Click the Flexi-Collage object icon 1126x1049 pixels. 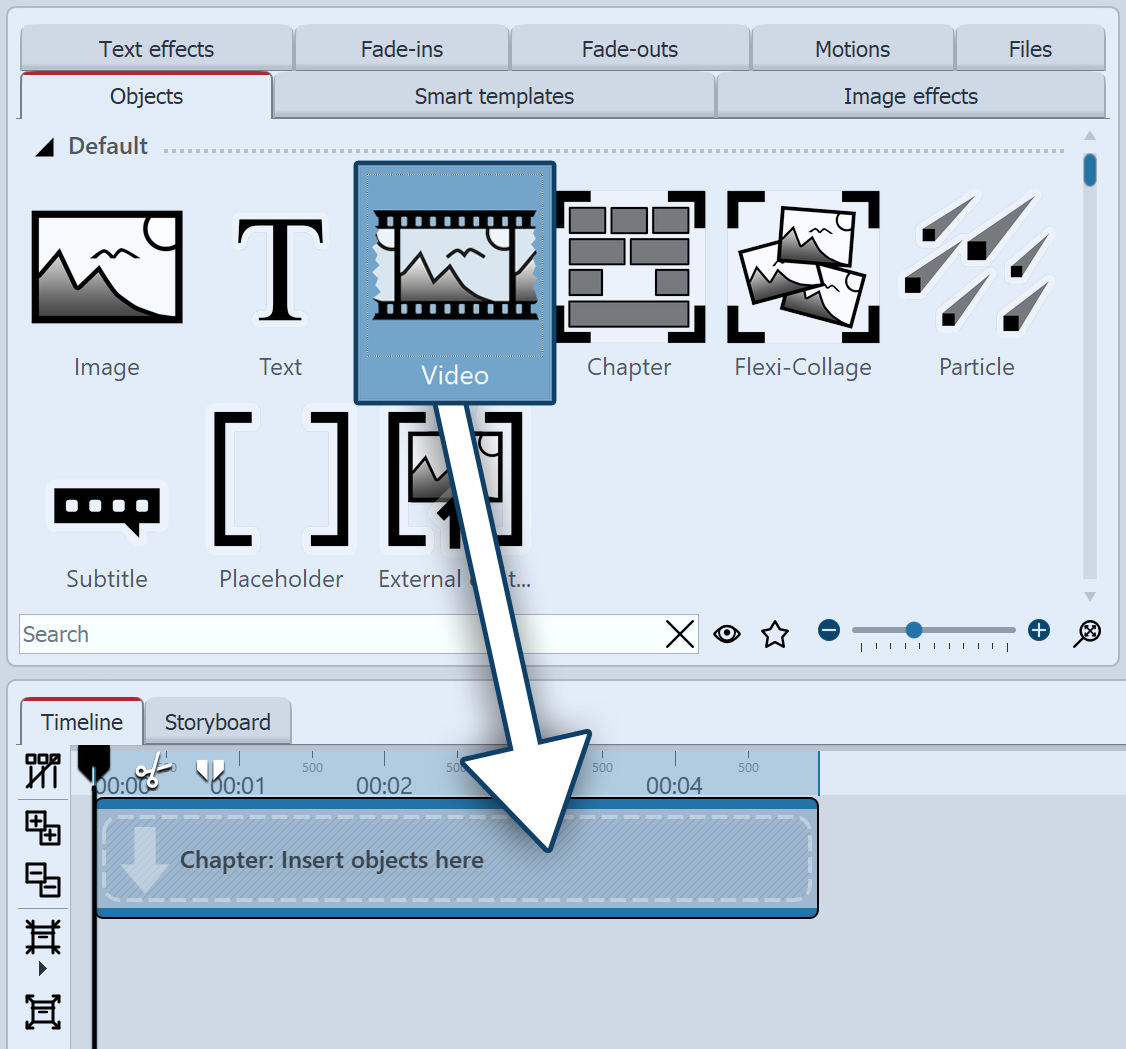[803, 267]
